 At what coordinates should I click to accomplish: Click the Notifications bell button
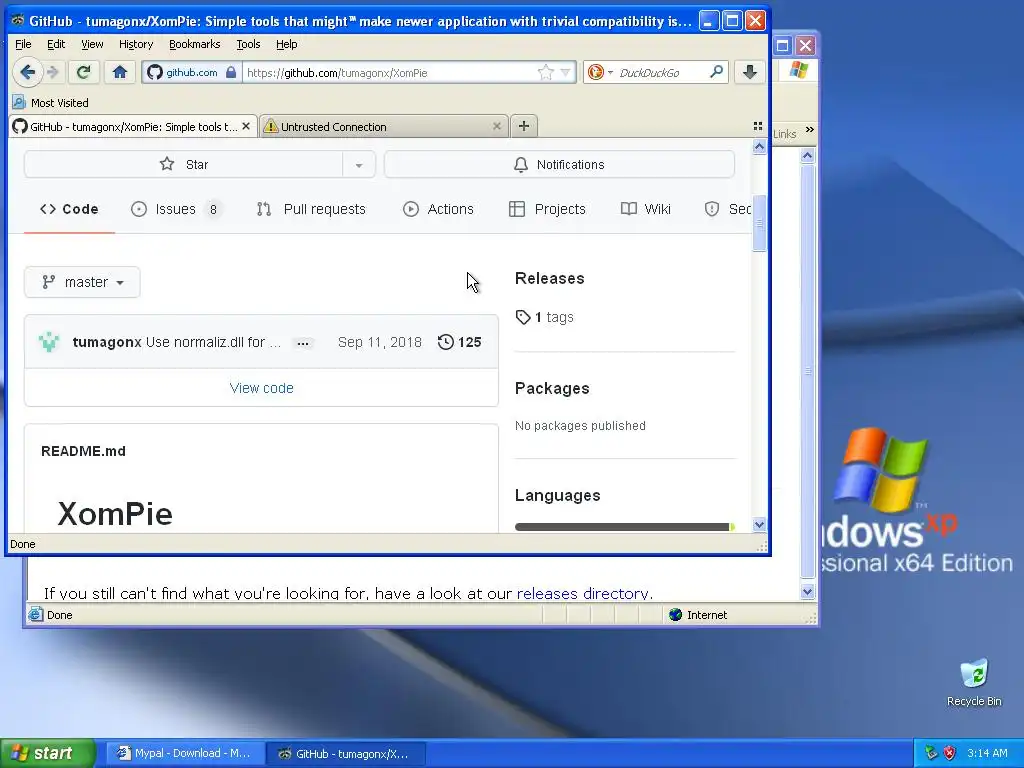[559, 165]
